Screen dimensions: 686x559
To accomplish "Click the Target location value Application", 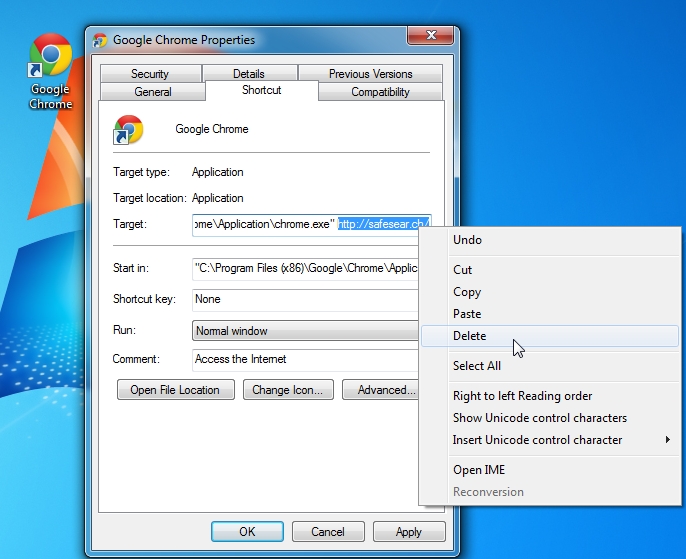I will click(x=217, y=198).
